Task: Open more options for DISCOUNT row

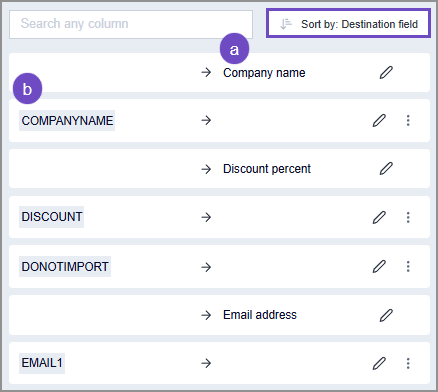Action: coord(408,217)
